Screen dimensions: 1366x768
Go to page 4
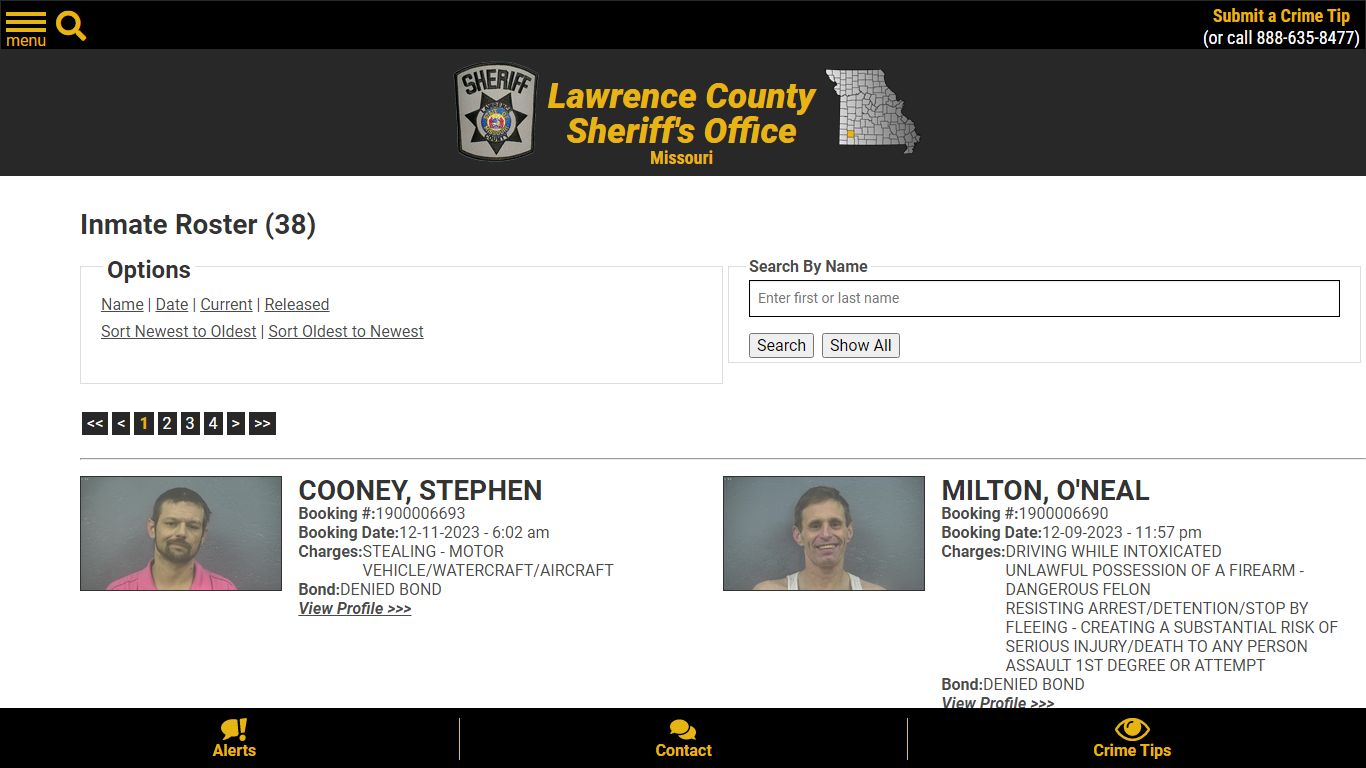pos(213,423)
